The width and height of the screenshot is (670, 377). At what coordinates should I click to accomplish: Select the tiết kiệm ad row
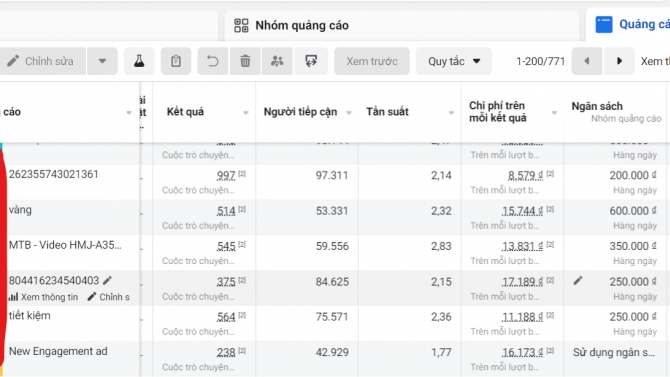(x=29, y=315)
